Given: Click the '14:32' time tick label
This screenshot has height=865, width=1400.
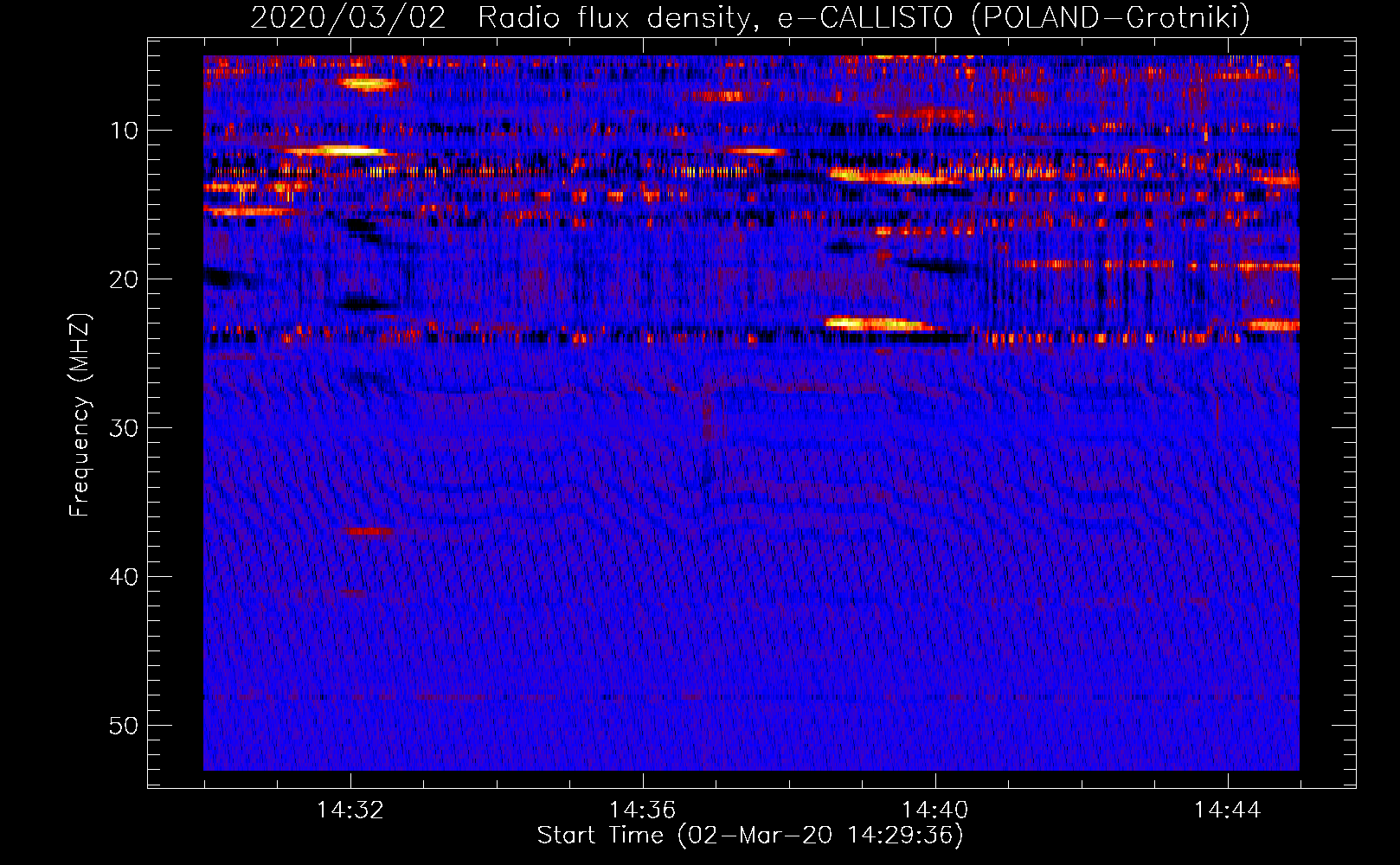Looking at the screenshot, I should click(x=350, y=811).
